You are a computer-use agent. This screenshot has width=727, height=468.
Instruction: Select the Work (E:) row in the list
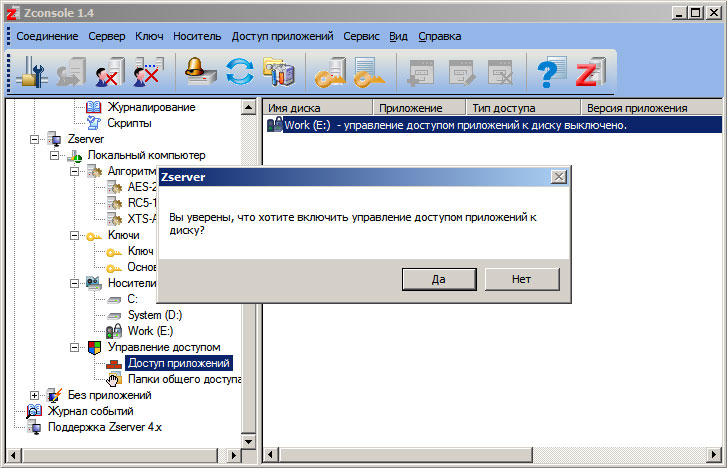click(x=493, y=125)
